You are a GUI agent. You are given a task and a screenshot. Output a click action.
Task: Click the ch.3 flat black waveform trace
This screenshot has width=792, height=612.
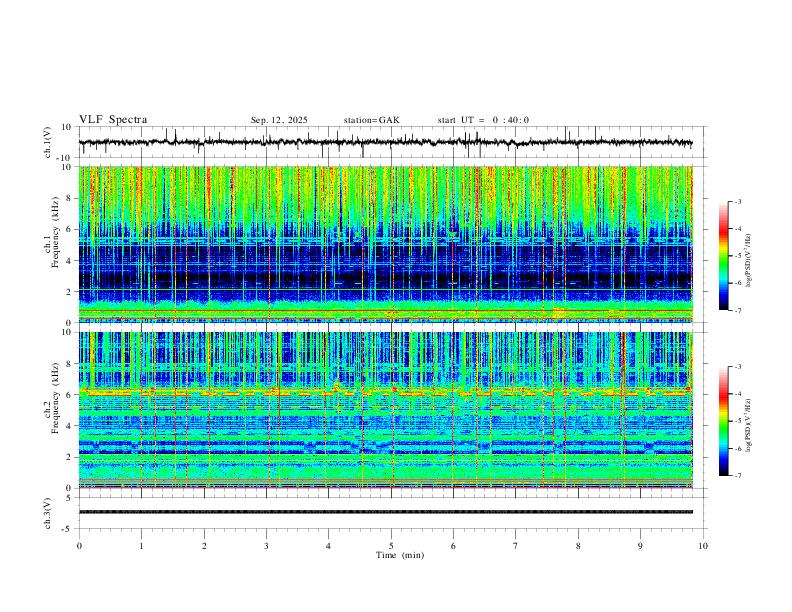[x=385, y=512]
